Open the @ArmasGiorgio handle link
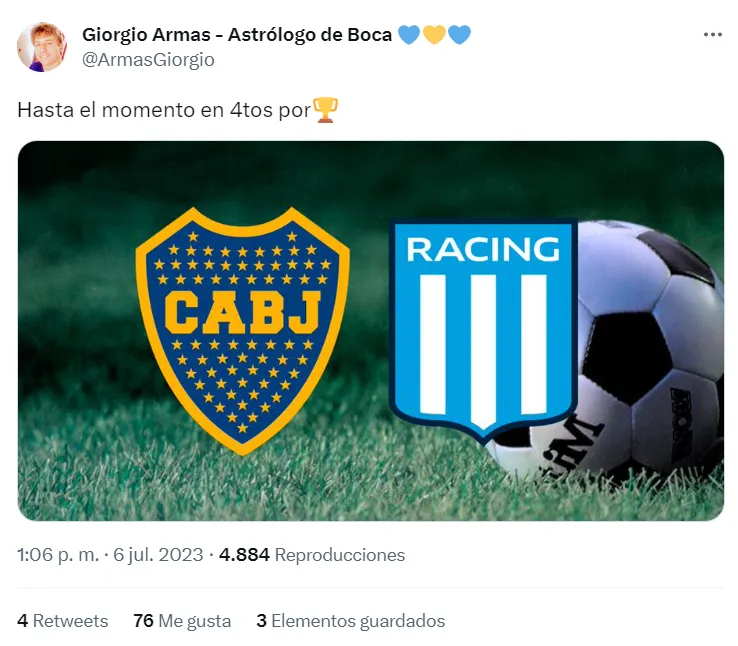The width and height of the screenshot is (738, 646). [x=148, y=60]
